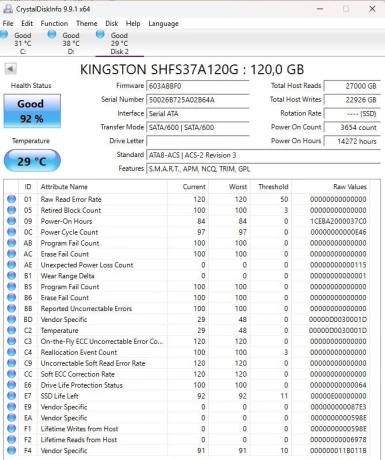The image size is (385, 460).
Task: Open the Function menu
Action: (54, 24)
